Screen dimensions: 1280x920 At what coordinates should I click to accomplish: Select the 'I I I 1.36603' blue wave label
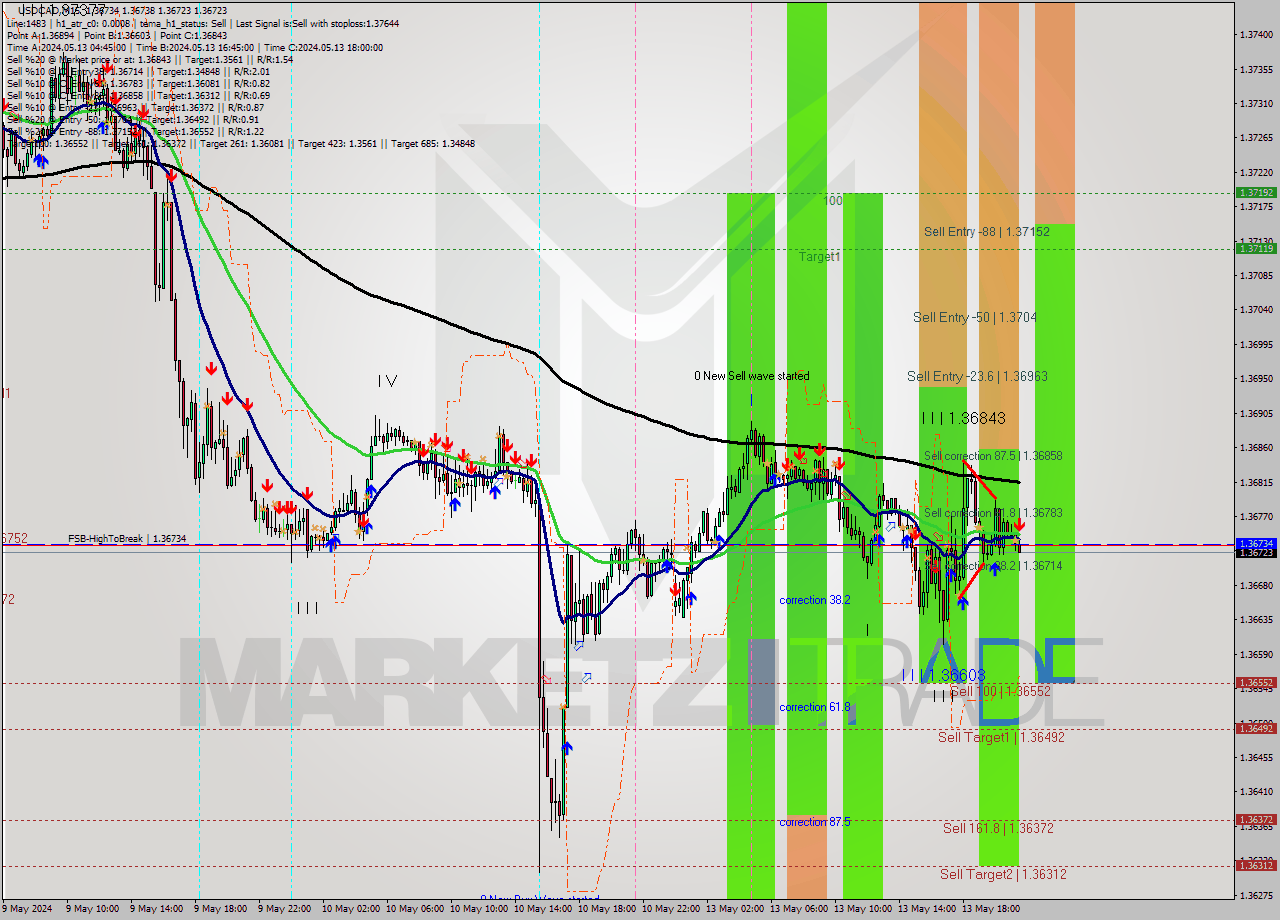[x=943, y=676]
